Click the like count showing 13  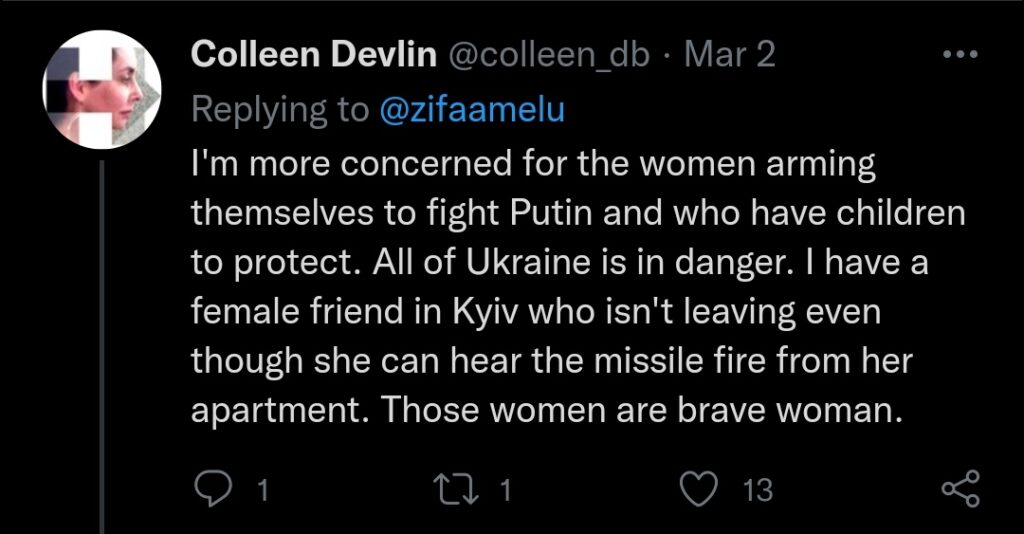coord(759,490)
